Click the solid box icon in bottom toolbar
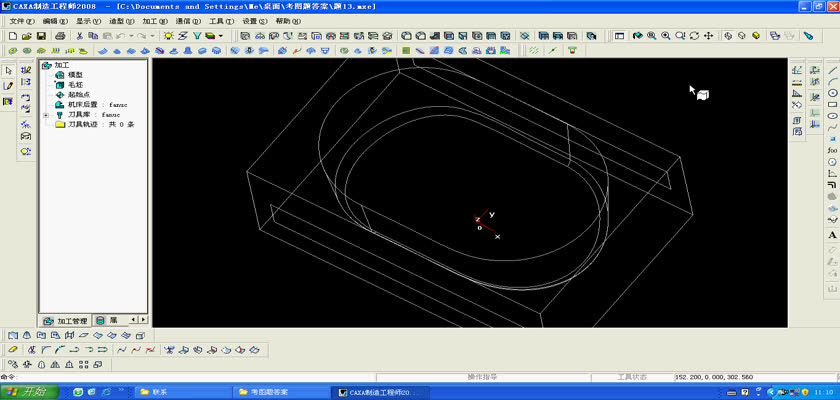Image resolution: width=840 pixels, height=400 pixels. [x=140, y=335]
